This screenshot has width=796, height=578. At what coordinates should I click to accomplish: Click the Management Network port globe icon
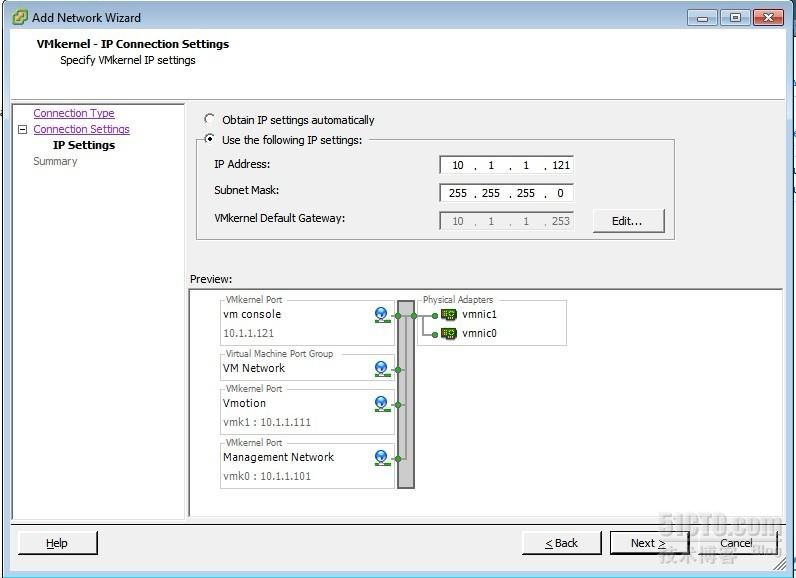382,458
